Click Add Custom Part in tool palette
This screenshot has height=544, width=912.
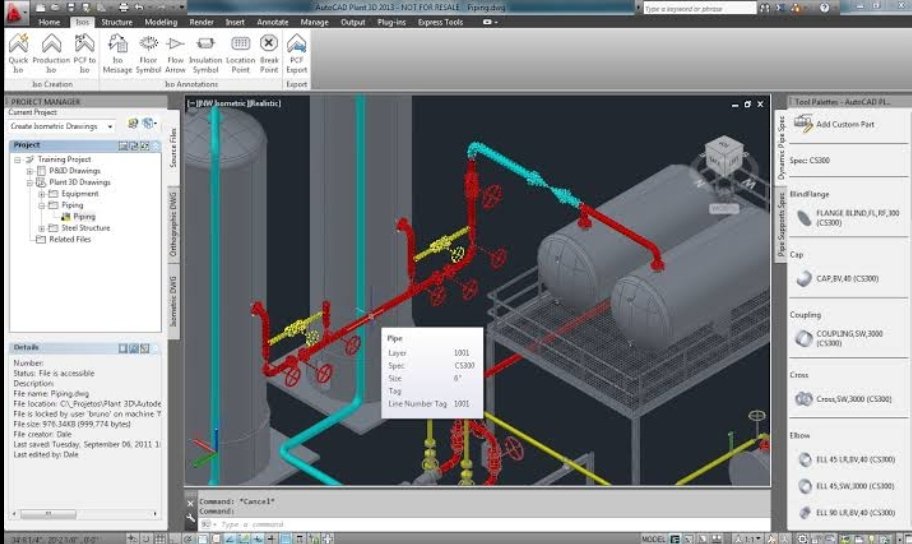[844, 124]
